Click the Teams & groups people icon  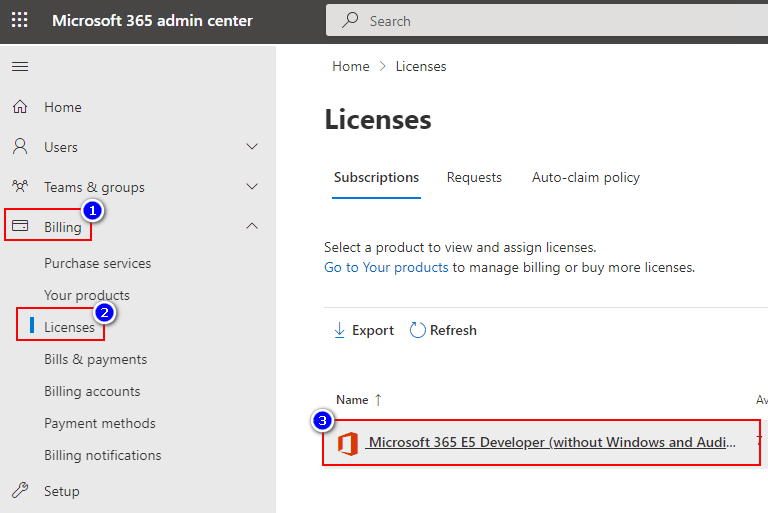20,186
